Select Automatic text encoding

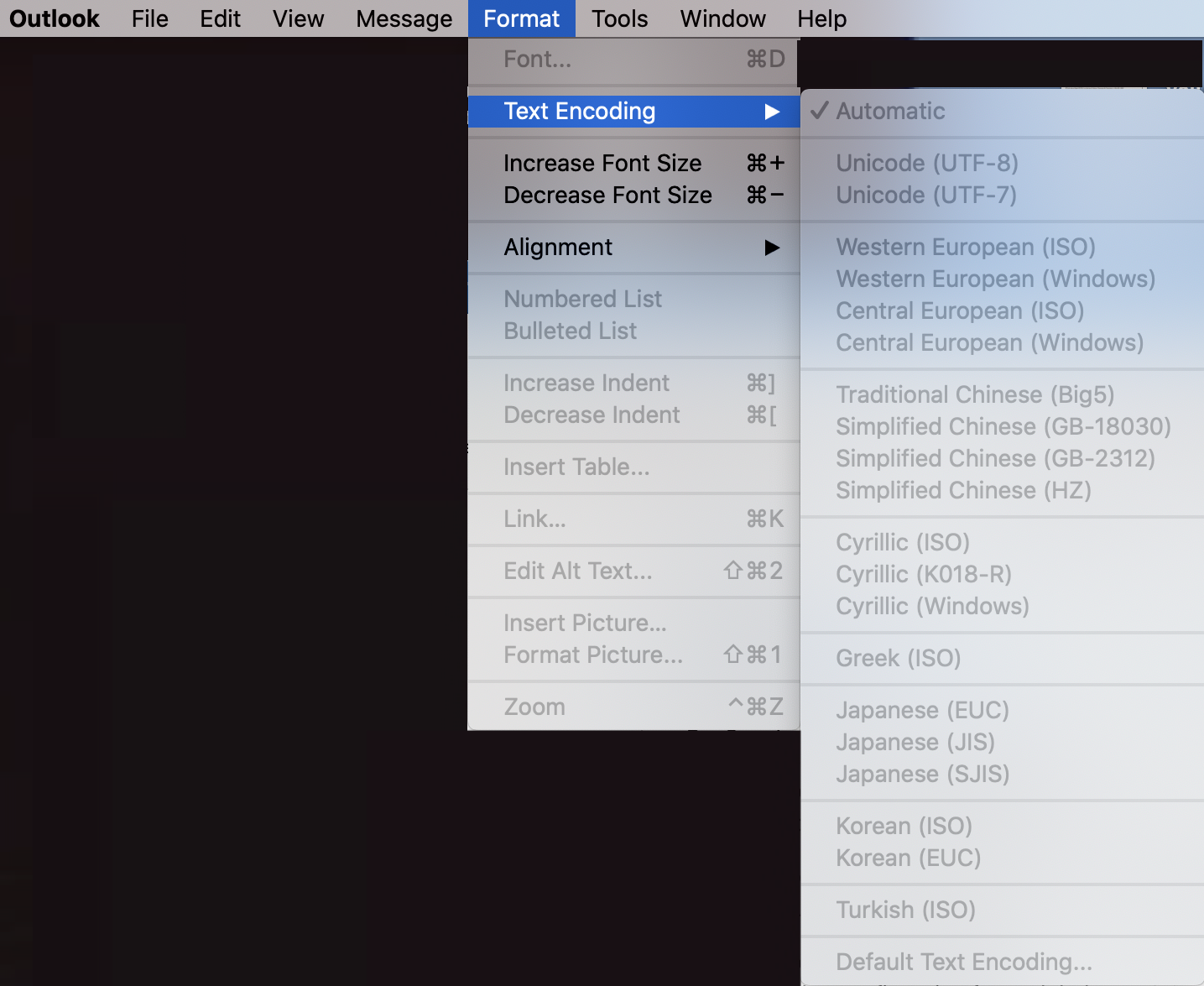(x=890, y=111)
